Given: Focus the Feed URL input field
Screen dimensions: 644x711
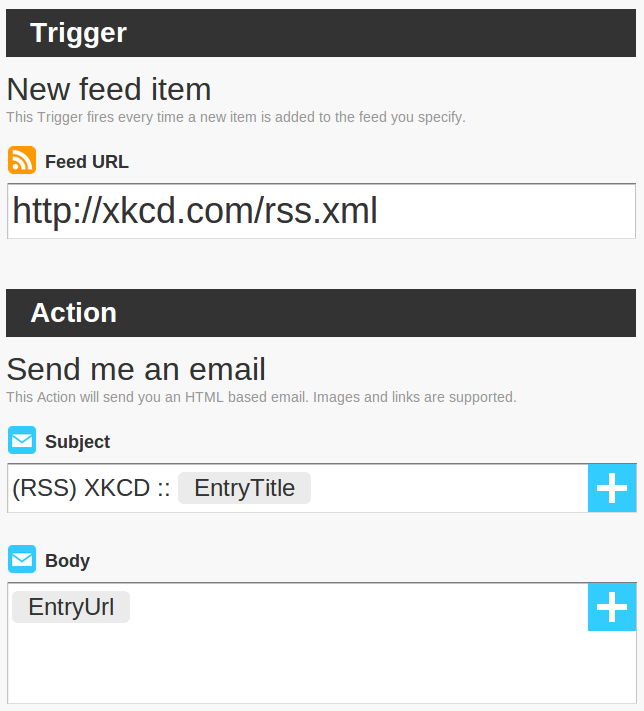Looking at the screenshot, I should point(322,211).
